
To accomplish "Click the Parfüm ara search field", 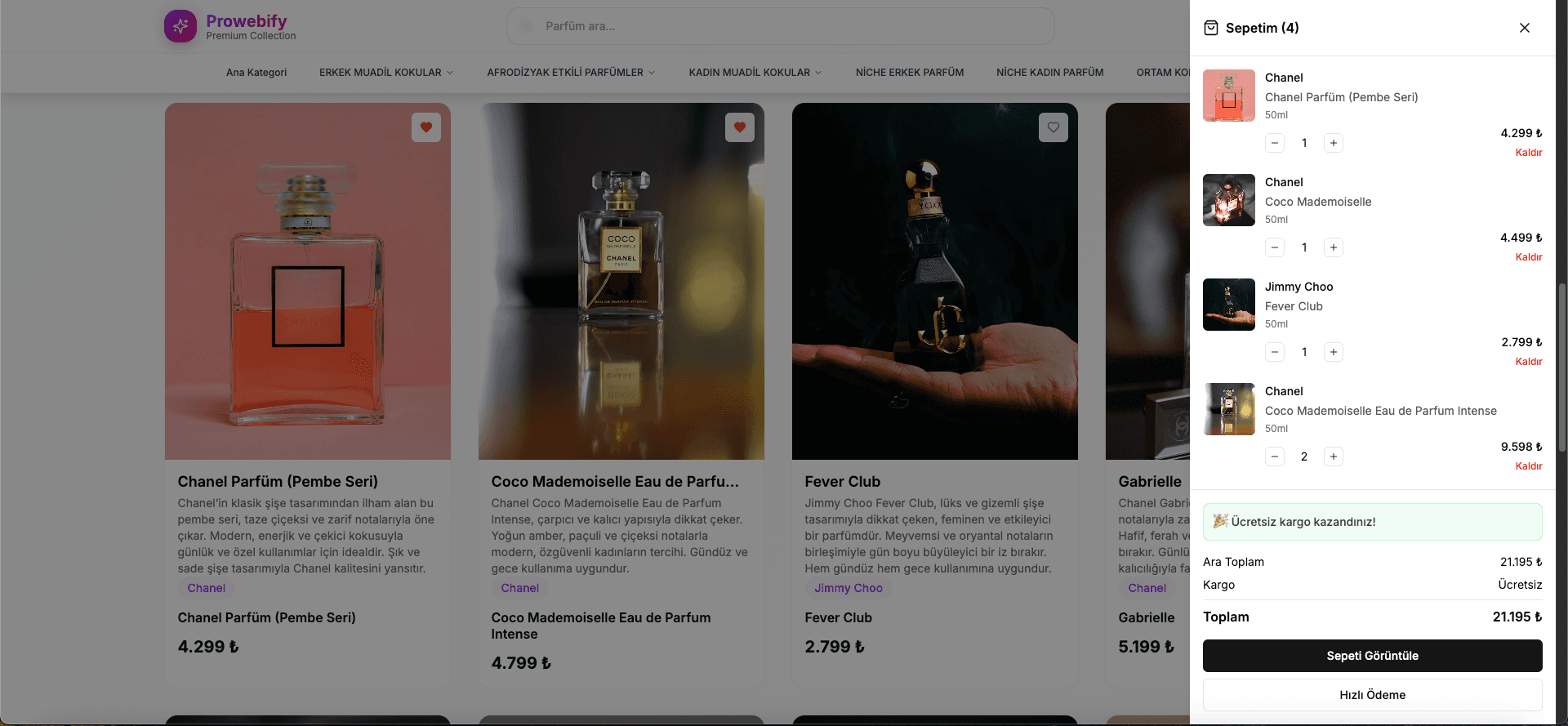I will 780,26.
